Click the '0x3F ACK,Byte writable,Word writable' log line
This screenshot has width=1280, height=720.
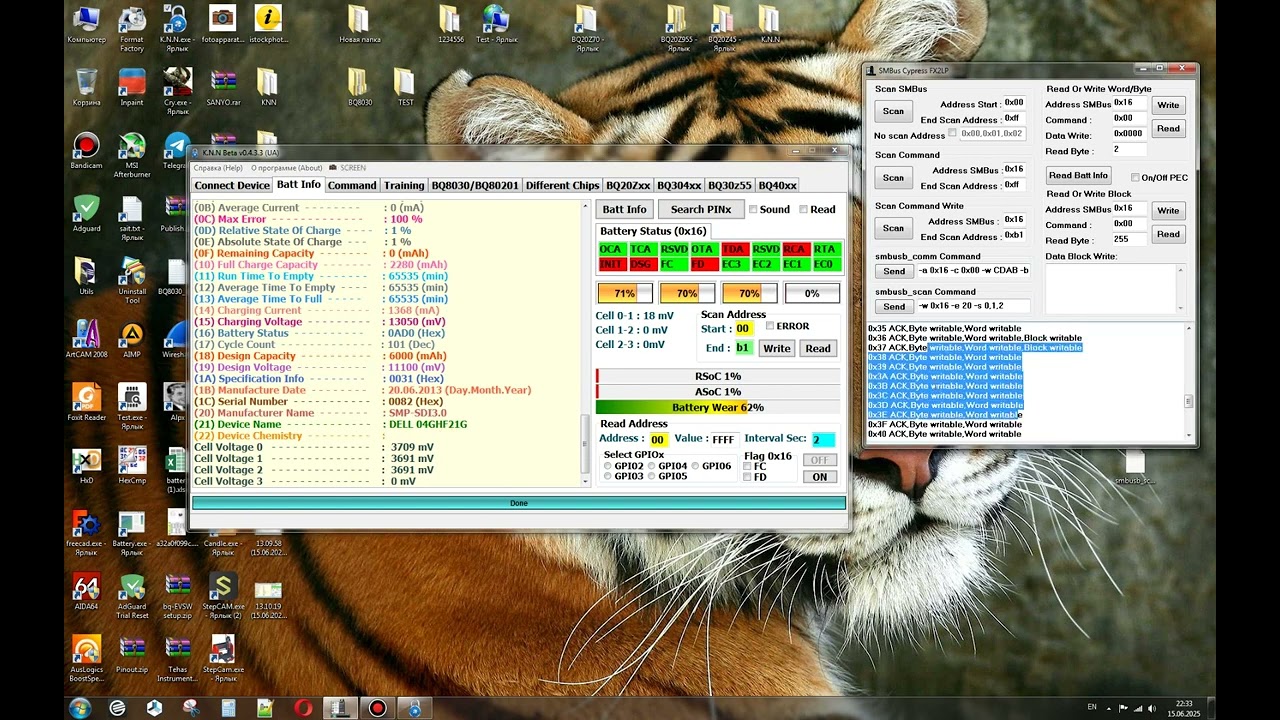coord(945,424)
